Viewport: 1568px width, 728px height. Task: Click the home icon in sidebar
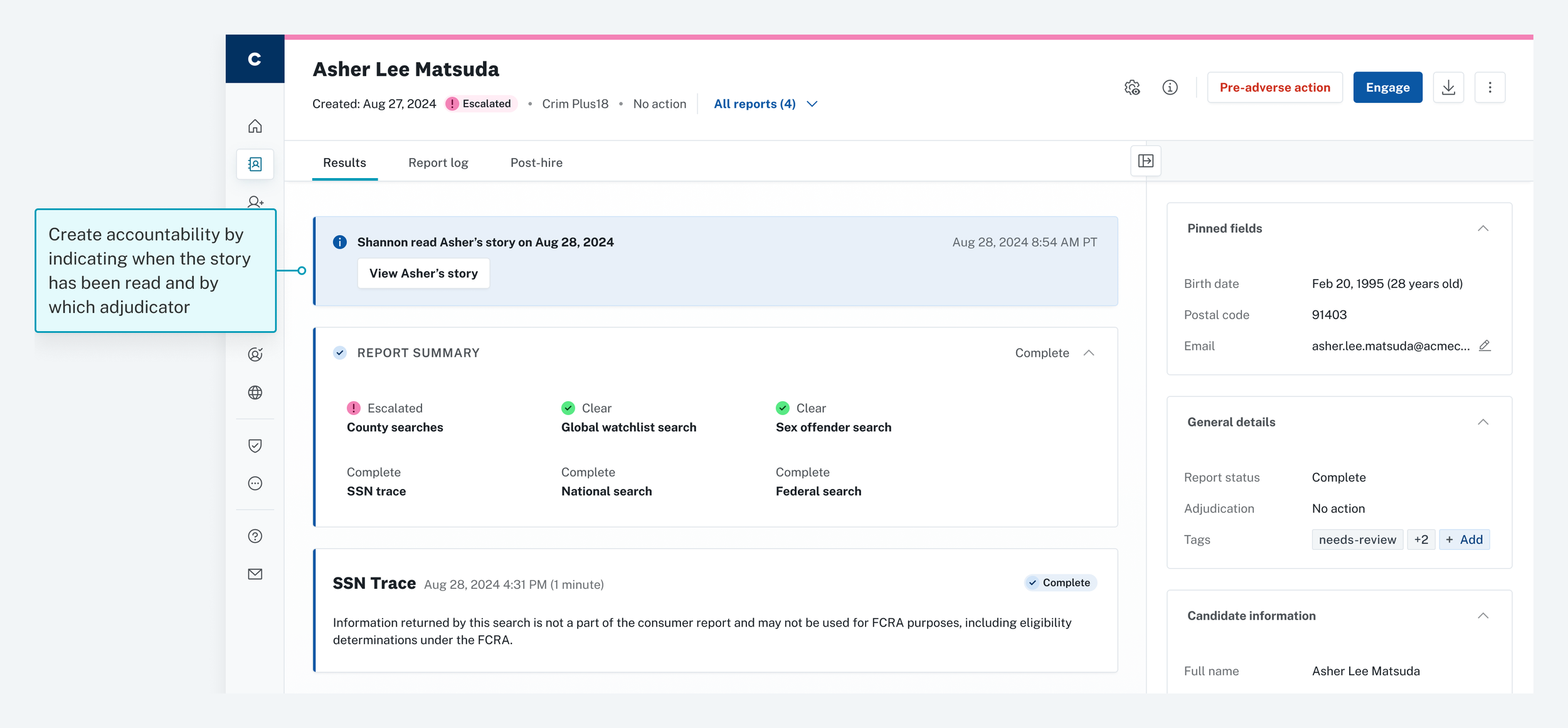click(x=255, y=126)
